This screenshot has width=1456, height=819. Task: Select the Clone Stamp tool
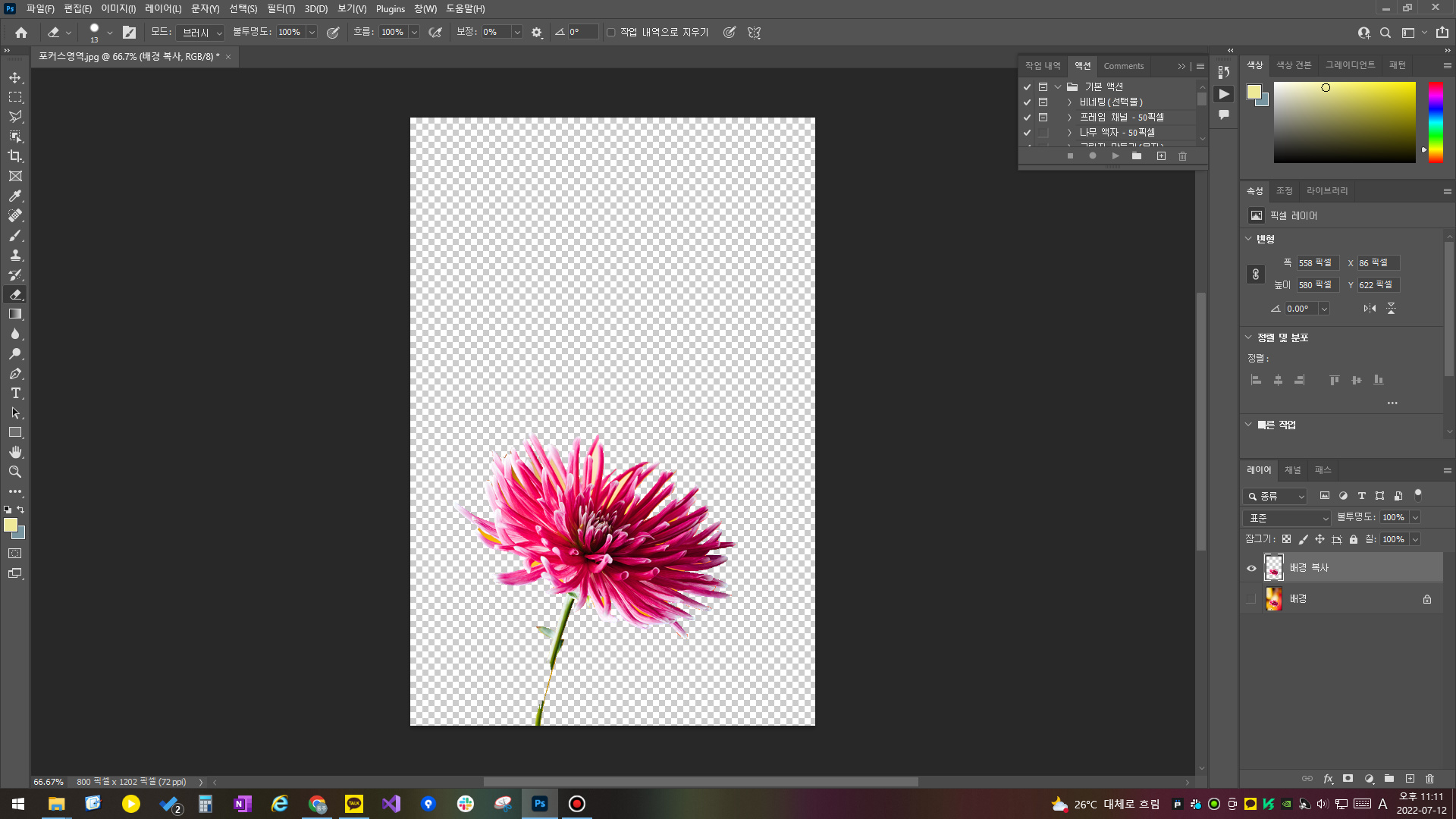pyautogui.click(x=15, y=255)
